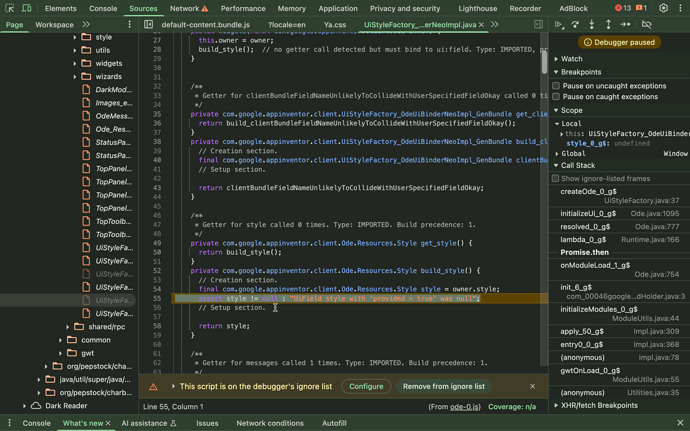Follow the ode-0.js source link
Screen dimensions: 690x431
click(464, 407)
